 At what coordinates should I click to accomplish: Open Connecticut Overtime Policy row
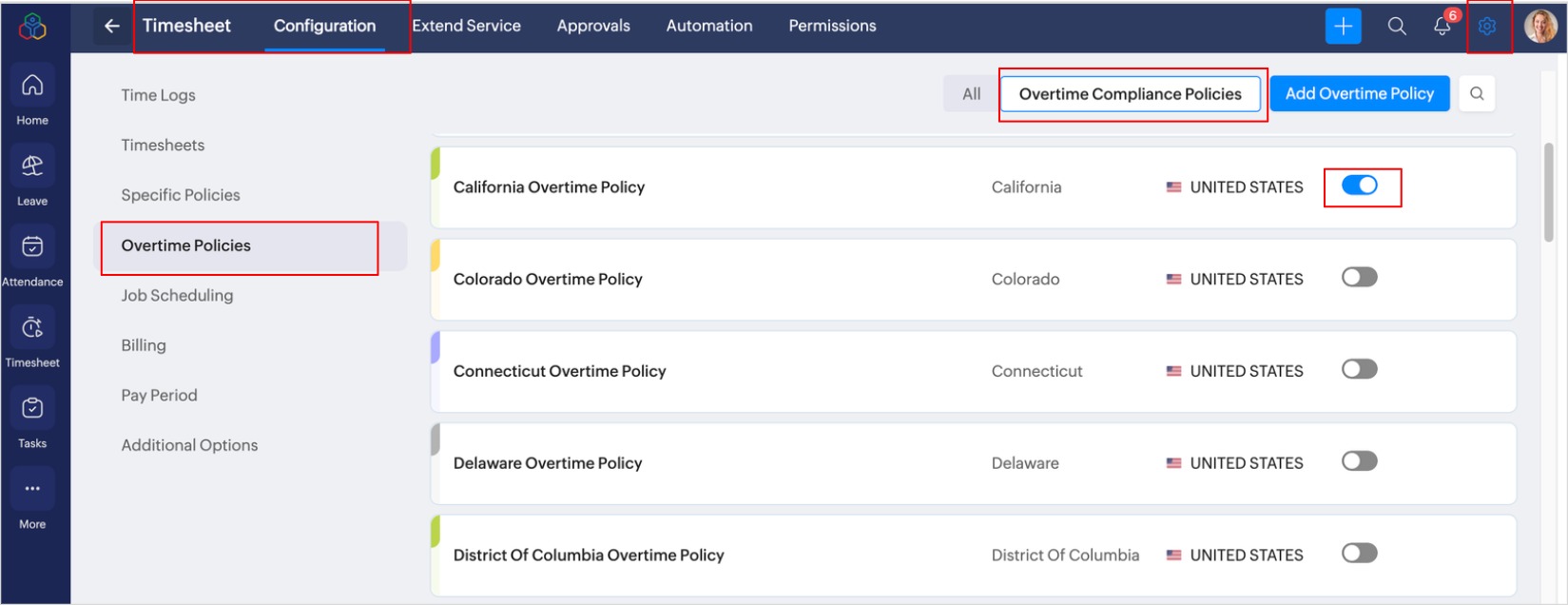click(974, 372)
